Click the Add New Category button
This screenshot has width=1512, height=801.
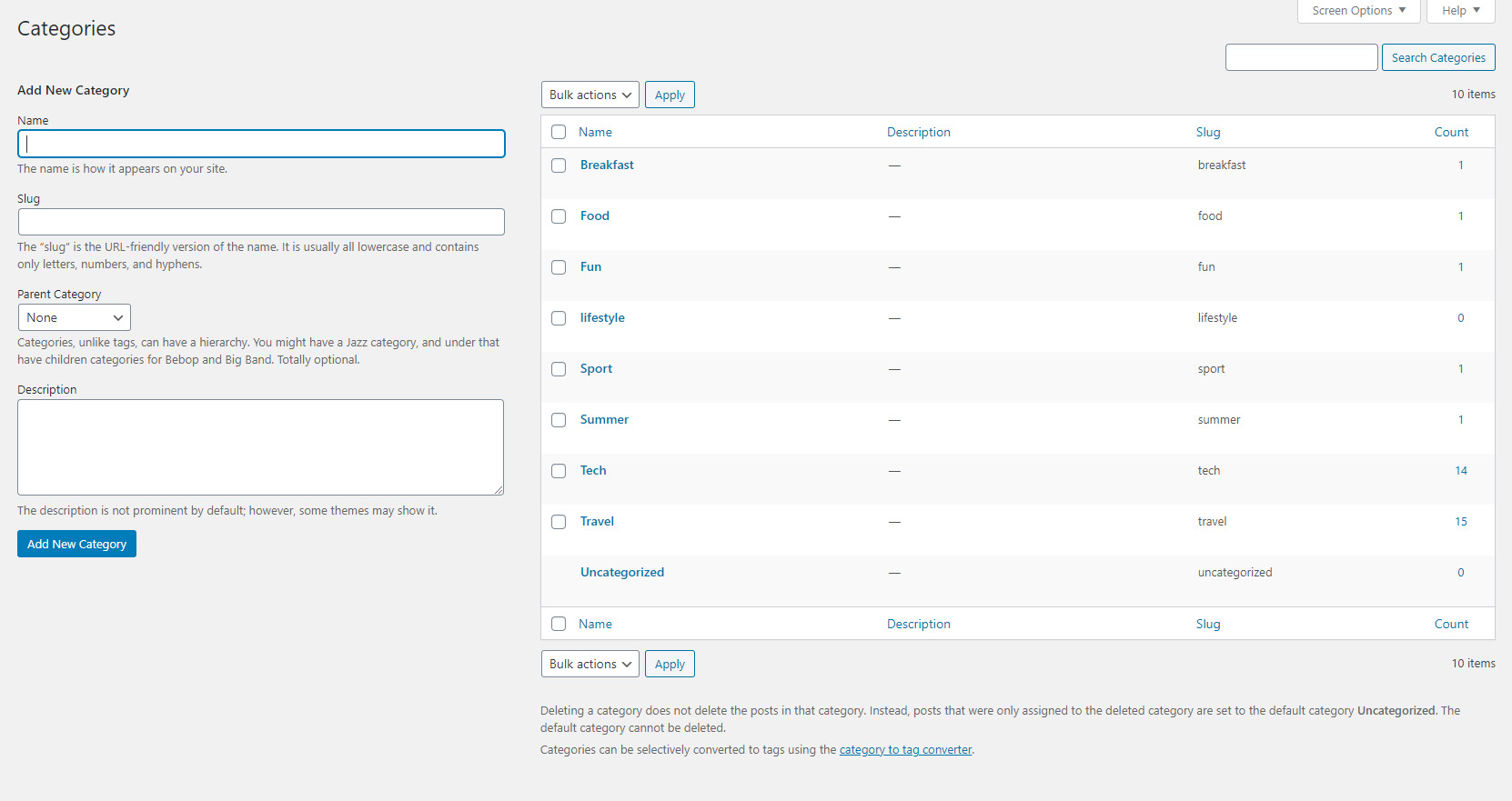(x=76, y=544)
